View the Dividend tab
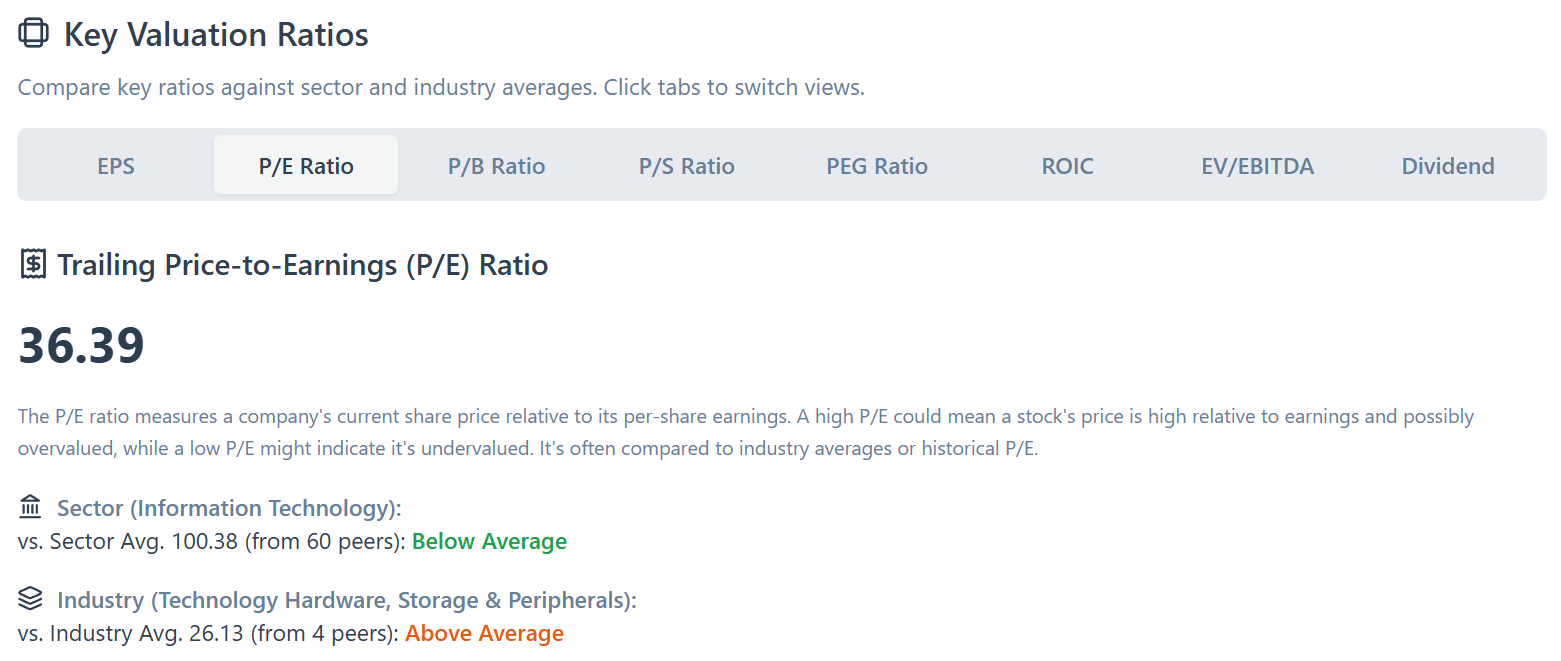Image resolution: width=1561 pixels, height=661 pixels. (x=1448, y=166)
